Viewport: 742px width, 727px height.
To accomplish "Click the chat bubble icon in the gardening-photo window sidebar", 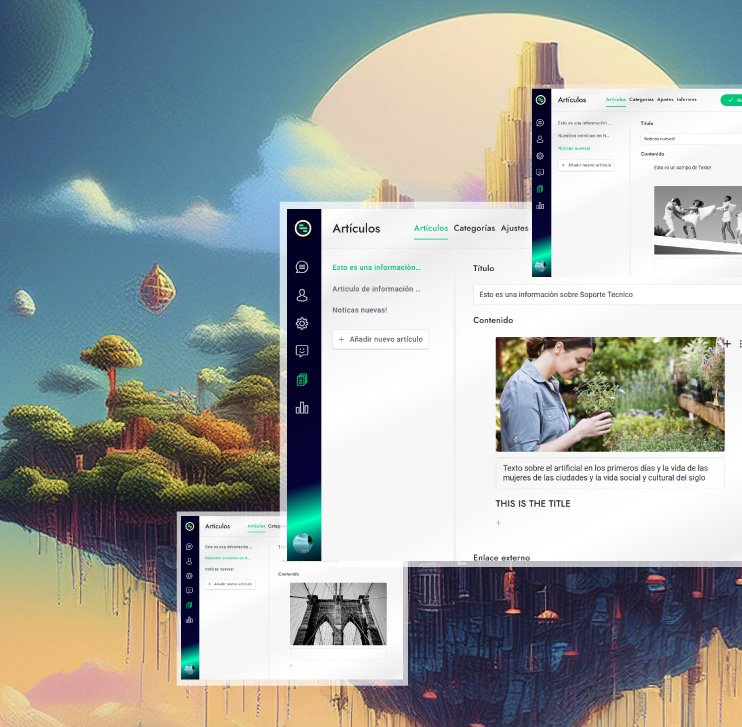I will click(x=302, y=267).
